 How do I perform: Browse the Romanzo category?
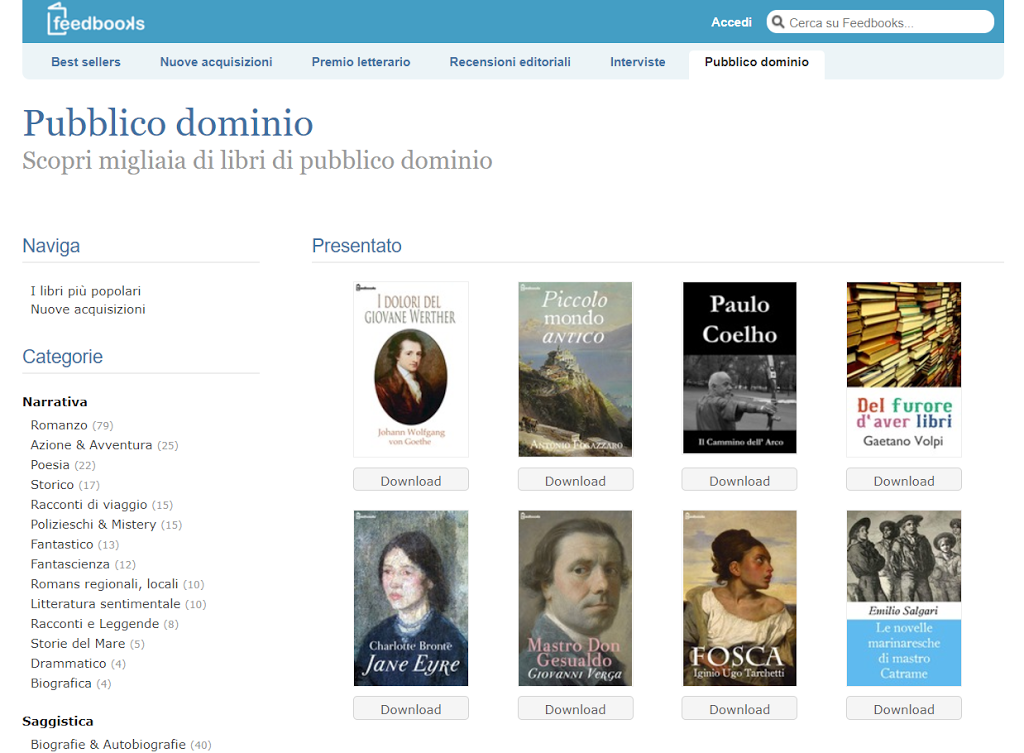(59, 425)
